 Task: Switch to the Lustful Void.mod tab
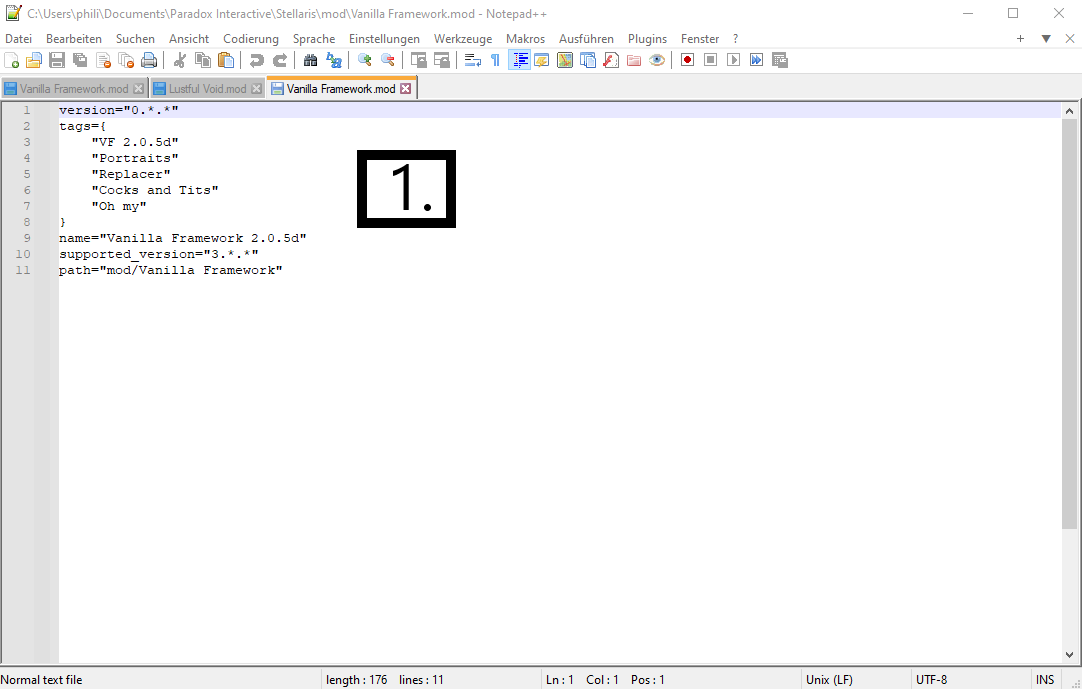point(208,88)
